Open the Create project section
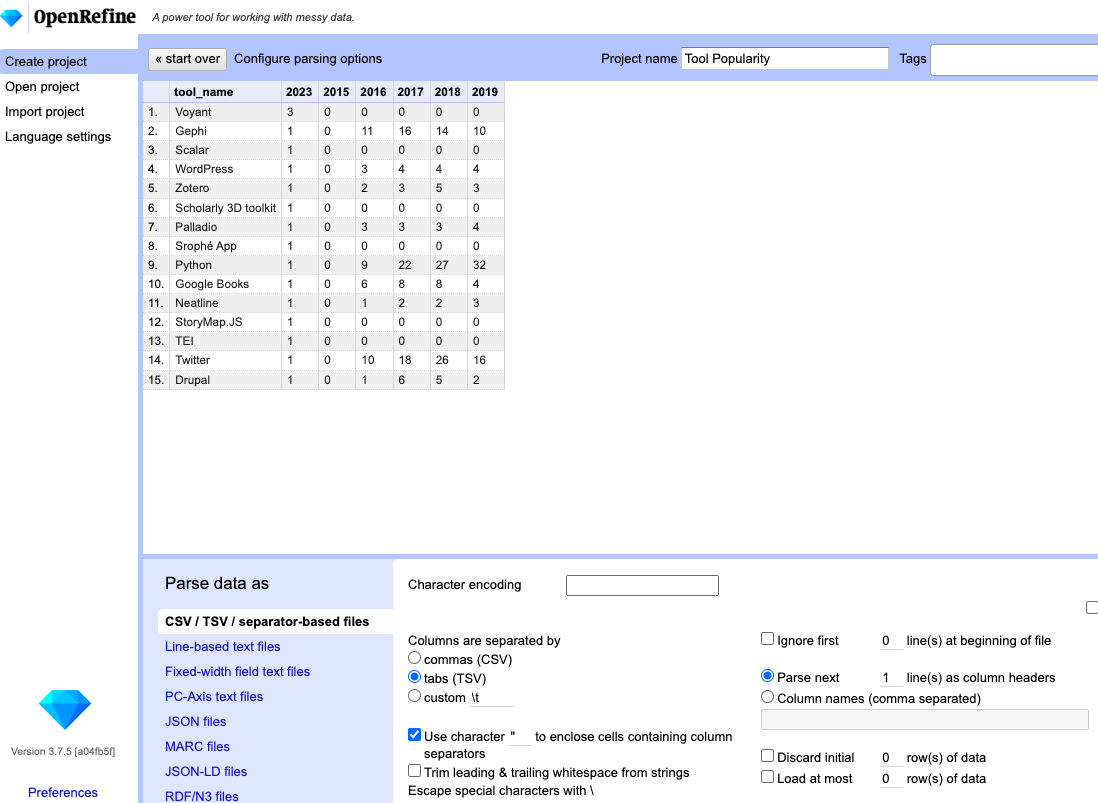The image size is (1098, 803). tap(69, 62)
